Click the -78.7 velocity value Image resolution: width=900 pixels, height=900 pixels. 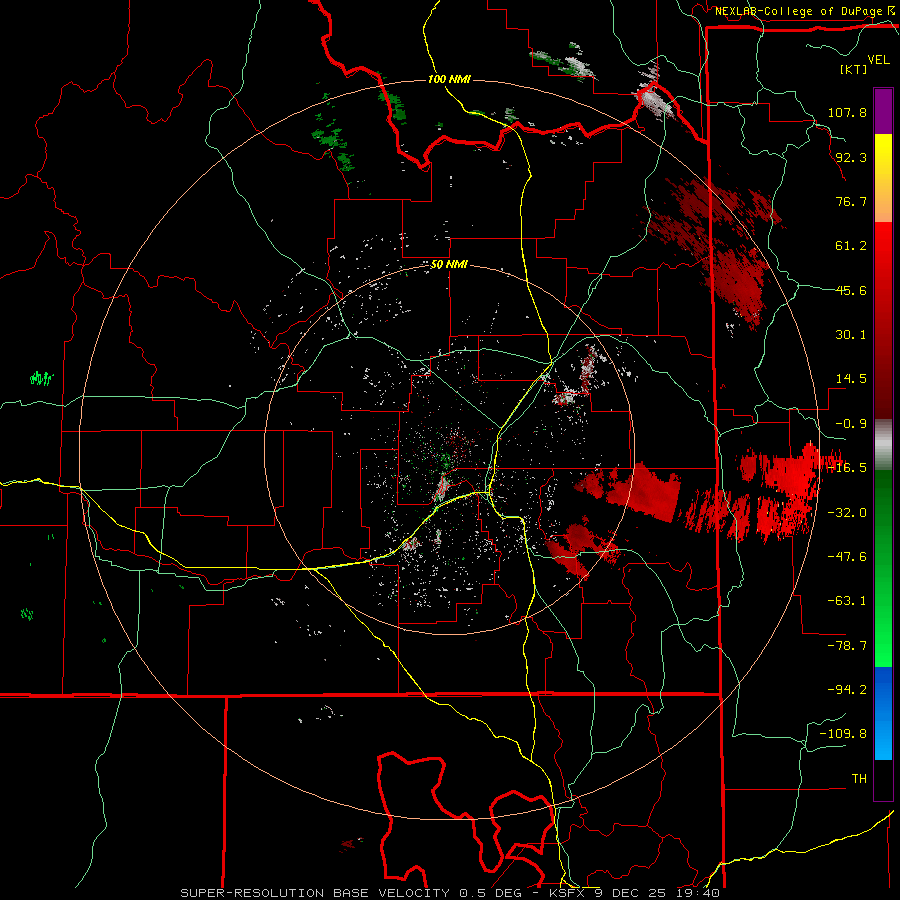847,646
